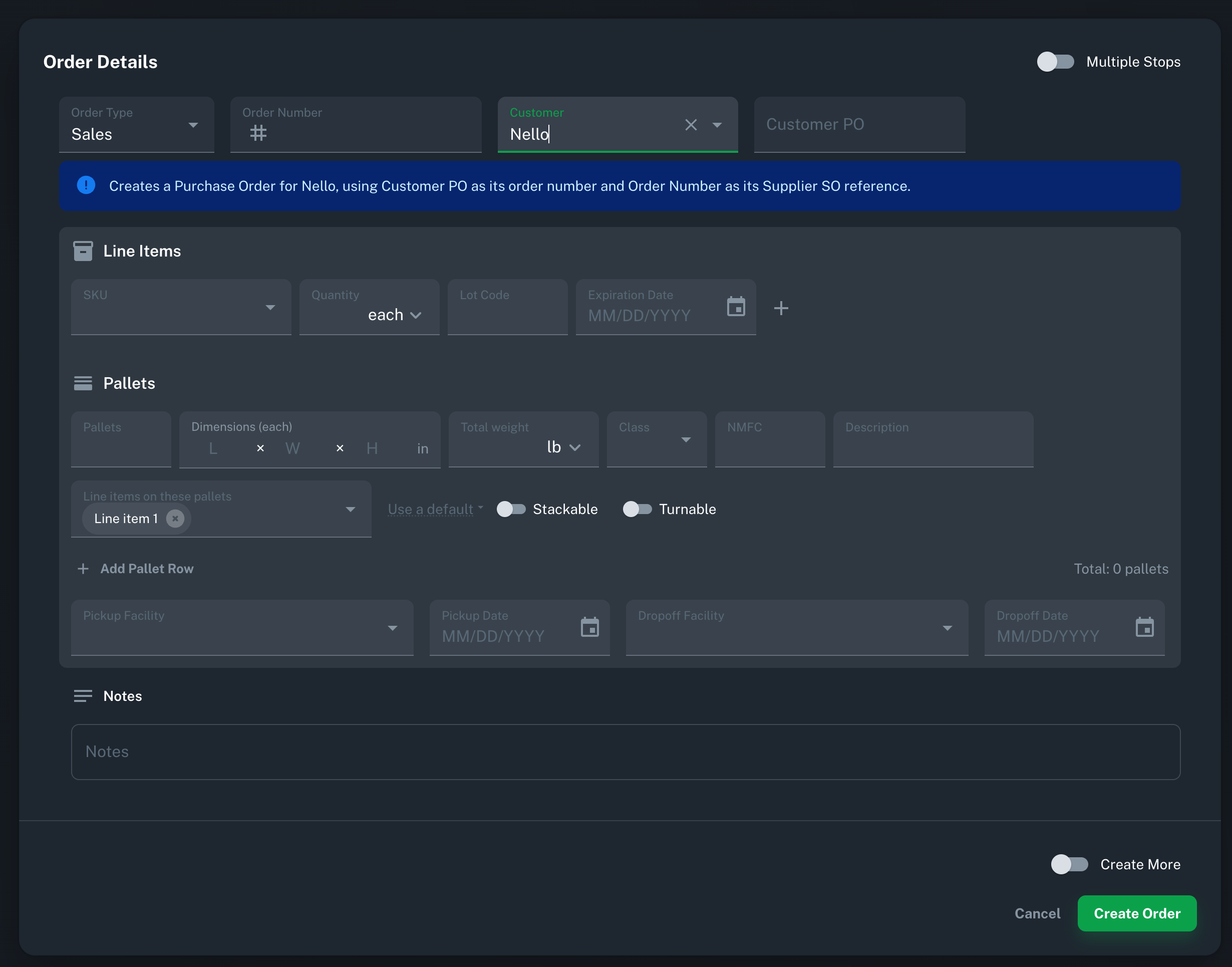Open the Order Type dropdown
This screenshot has height=967, width=1232.
tap(136, 125)
